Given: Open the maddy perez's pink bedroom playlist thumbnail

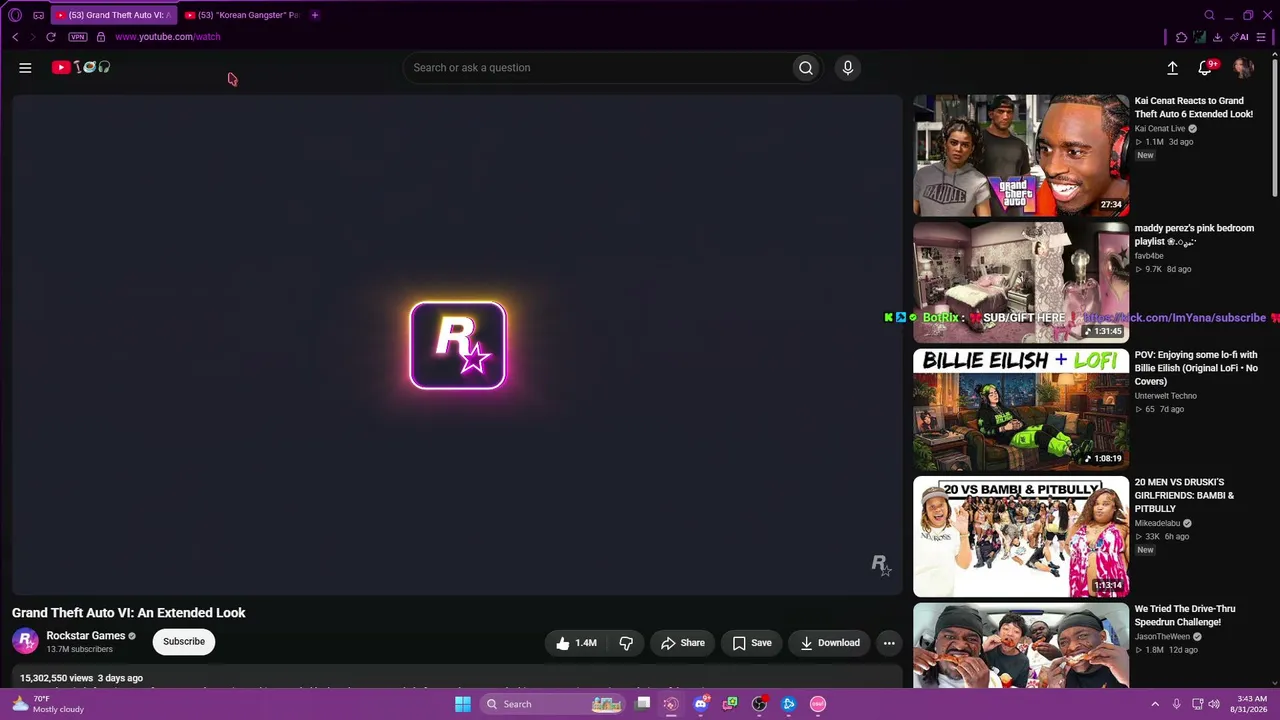Looking at the screenshot, I should [x=1021, y=282].
